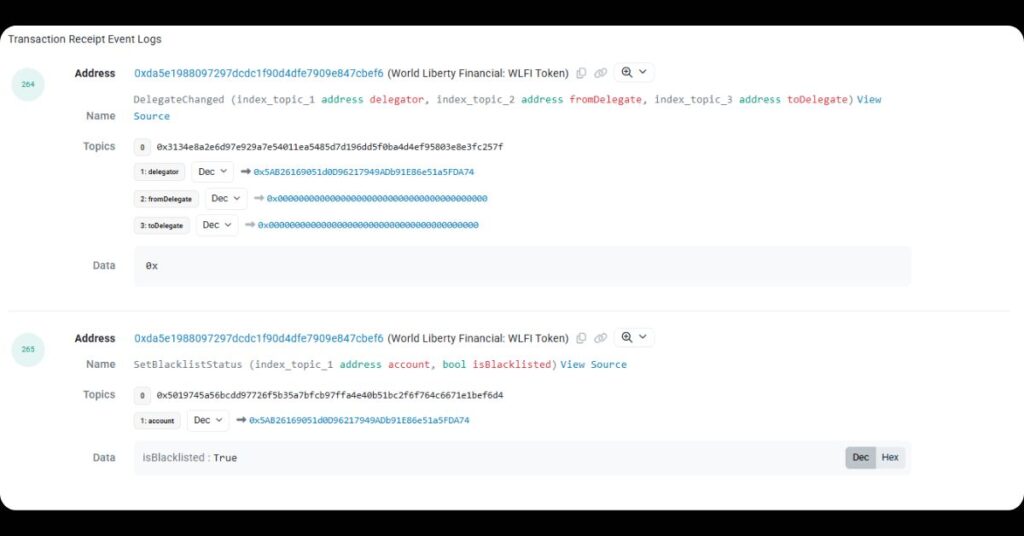Screen dimensions: 1024x536
Task: Open View Source for the SetBlacklistStatus event
Action: tap(593, 364)
